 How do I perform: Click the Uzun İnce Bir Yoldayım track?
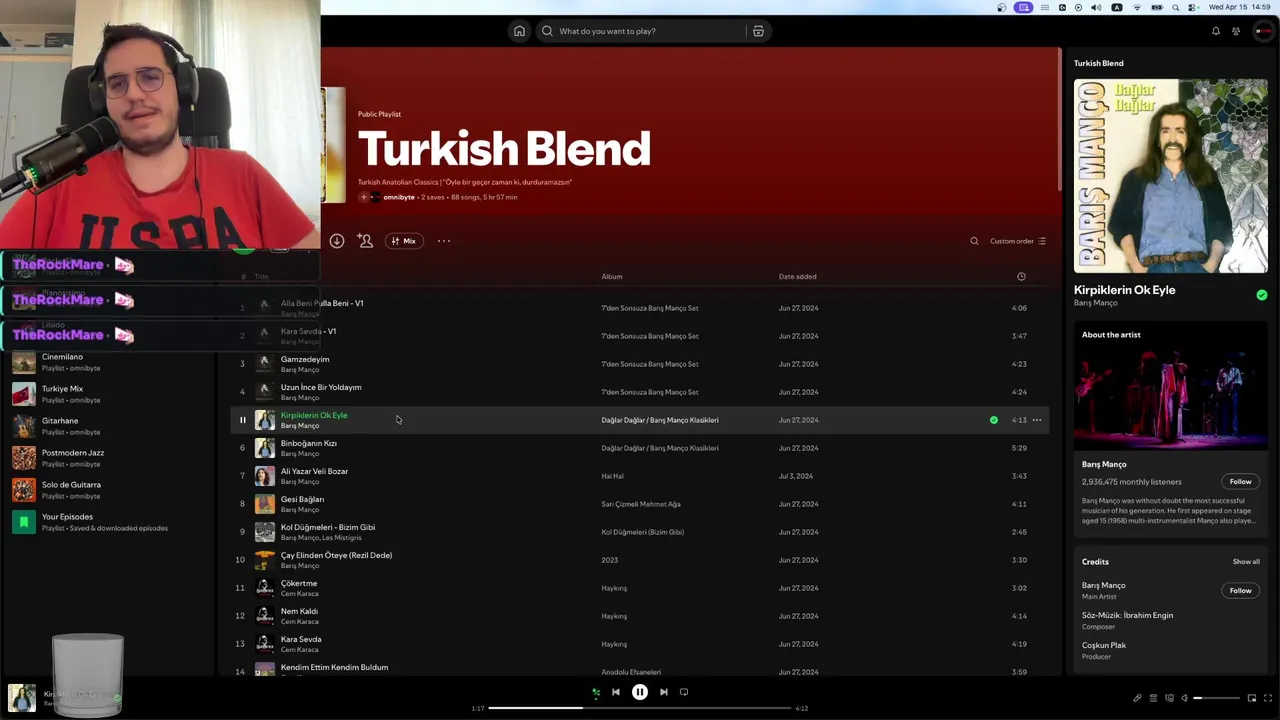pos(640,392)
